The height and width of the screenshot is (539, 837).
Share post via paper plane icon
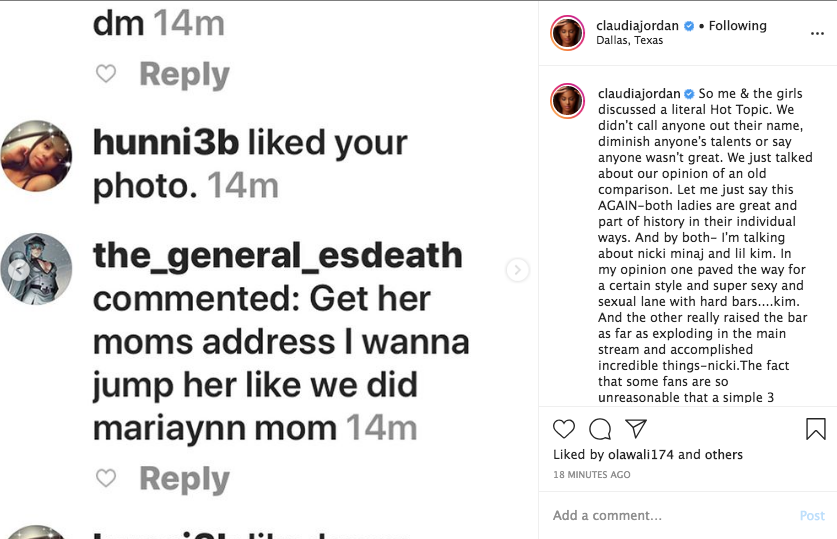click(x=635, y=429)
